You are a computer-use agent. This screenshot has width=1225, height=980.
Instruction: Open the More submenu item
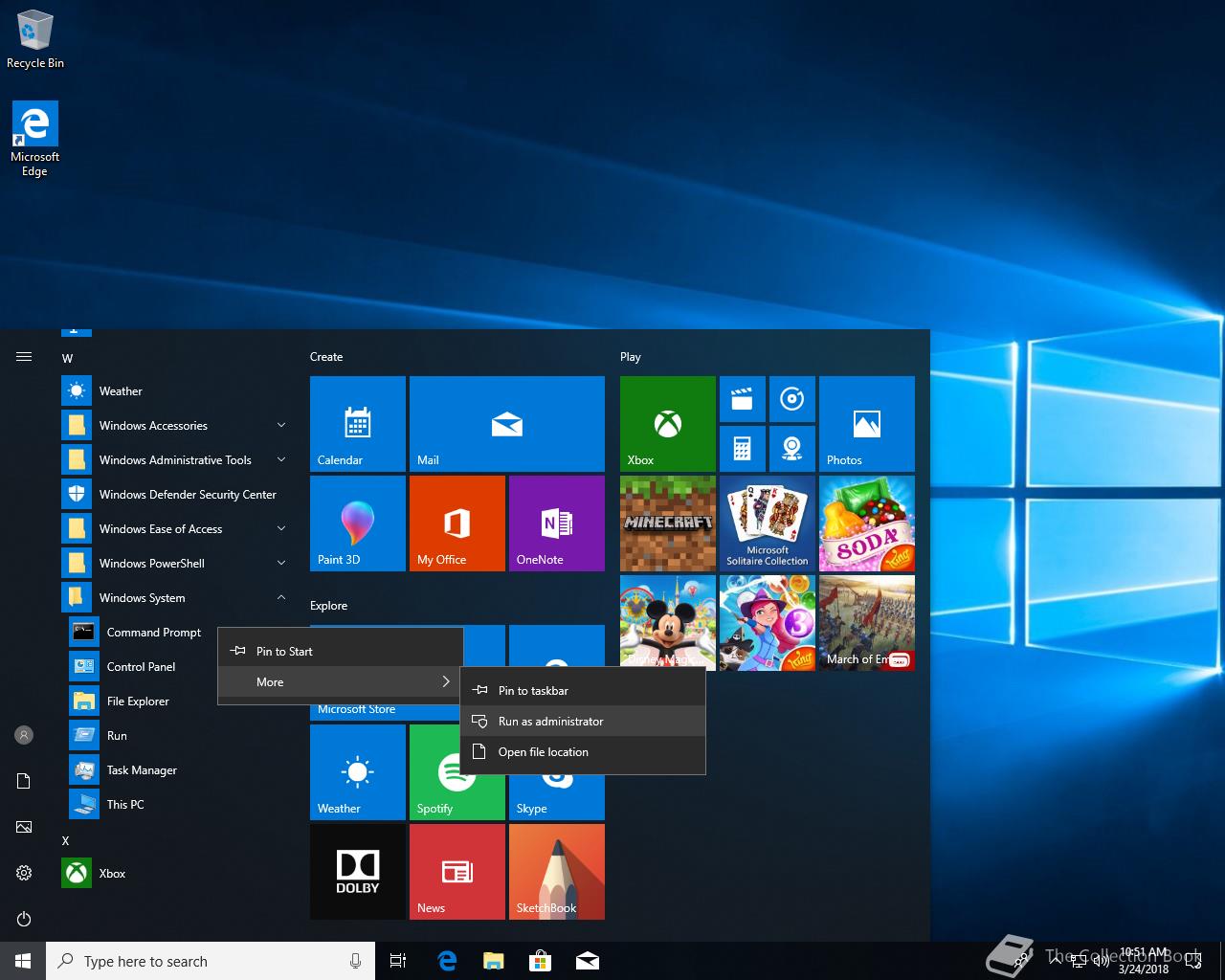pyautogui.click(x=341, y=681)
